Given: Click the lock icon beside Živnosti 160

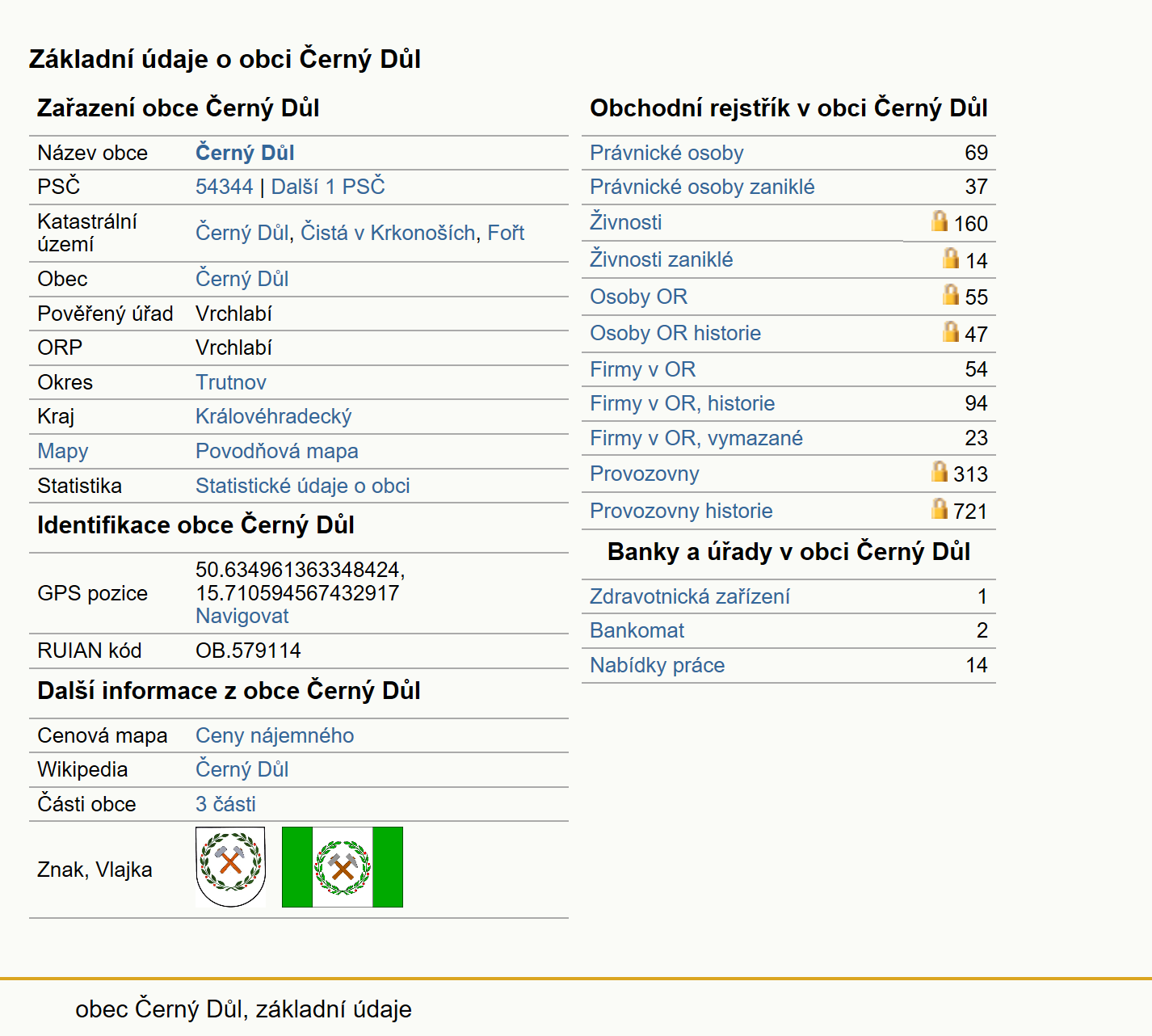Looking at the screenshot, I should (940, 221).
